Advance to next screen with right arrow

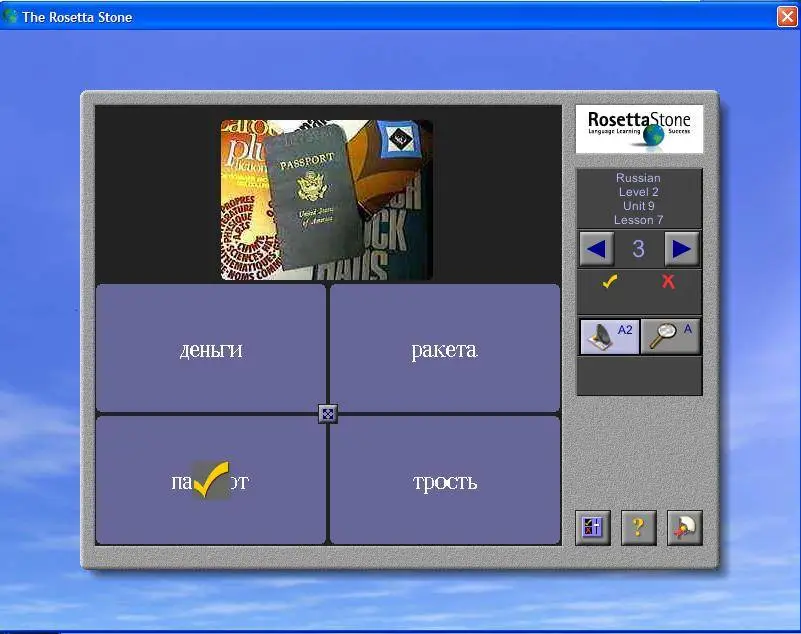coord(682,249)
